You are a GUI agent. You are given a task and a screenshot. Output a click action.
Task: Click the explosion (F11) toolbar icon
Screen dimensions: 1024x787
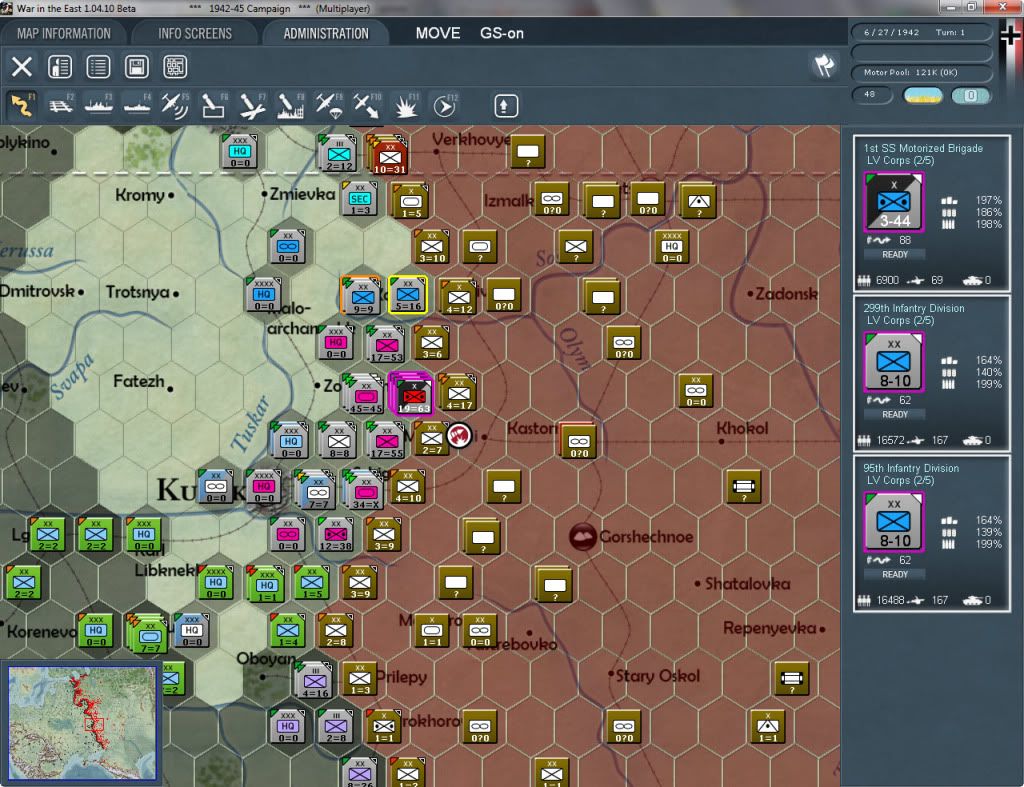(x=406, y=106)
